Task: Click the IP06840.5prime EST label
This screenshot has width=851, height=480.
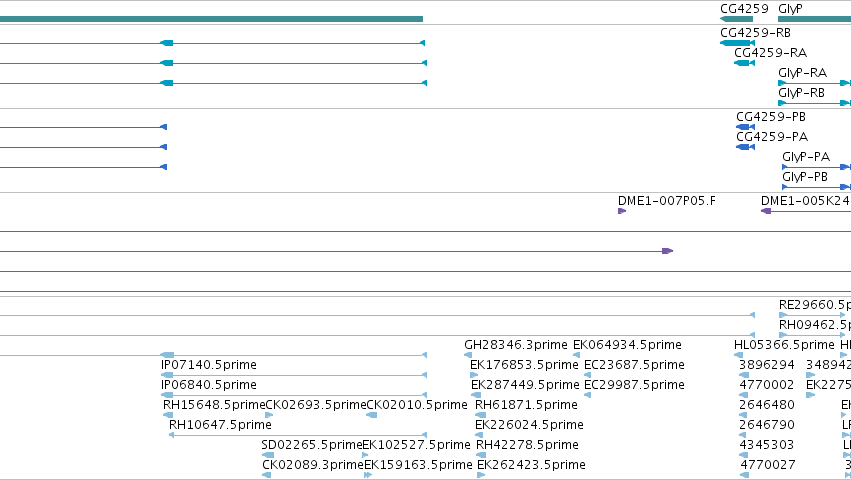Action: 209,385
